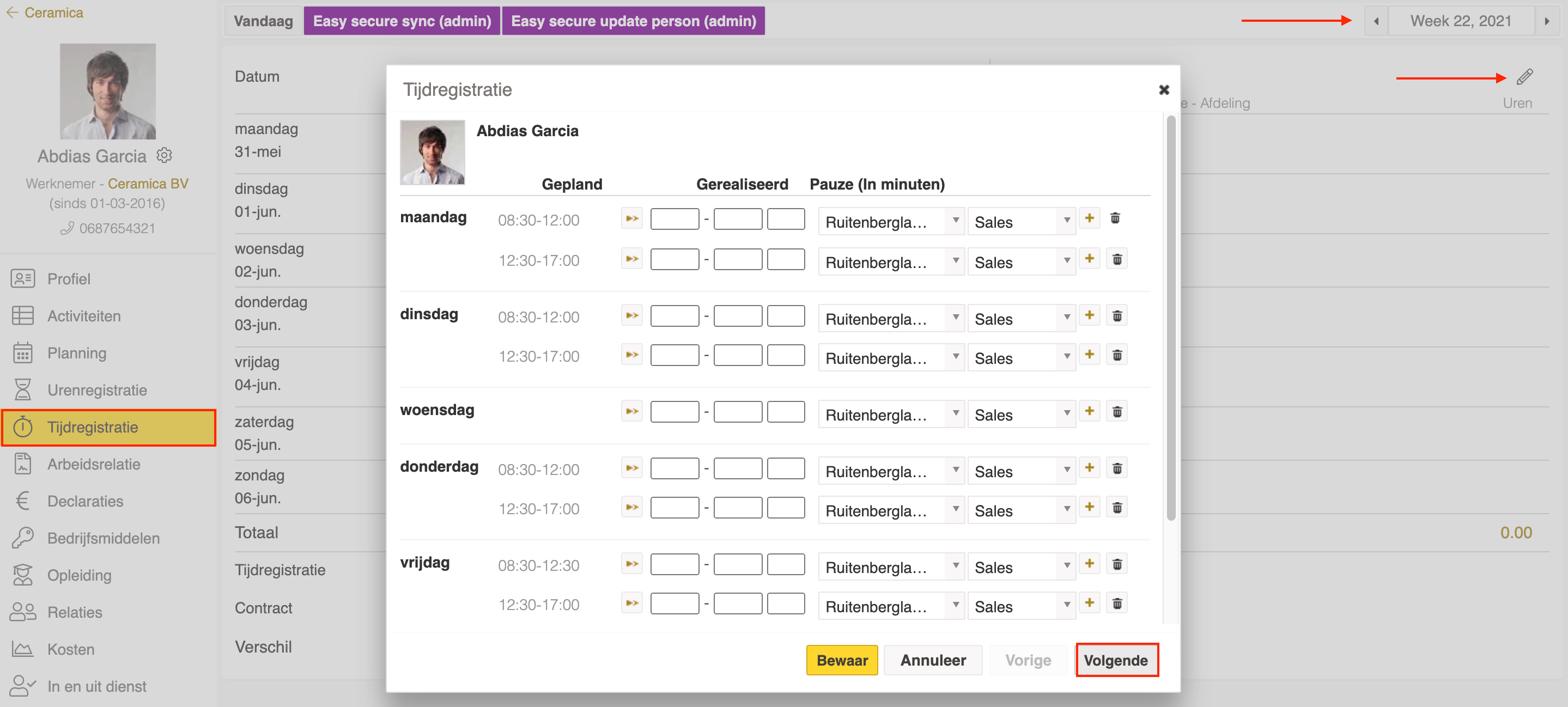Click the Bewaar button

pyautogui.click(x=842, y=660)
